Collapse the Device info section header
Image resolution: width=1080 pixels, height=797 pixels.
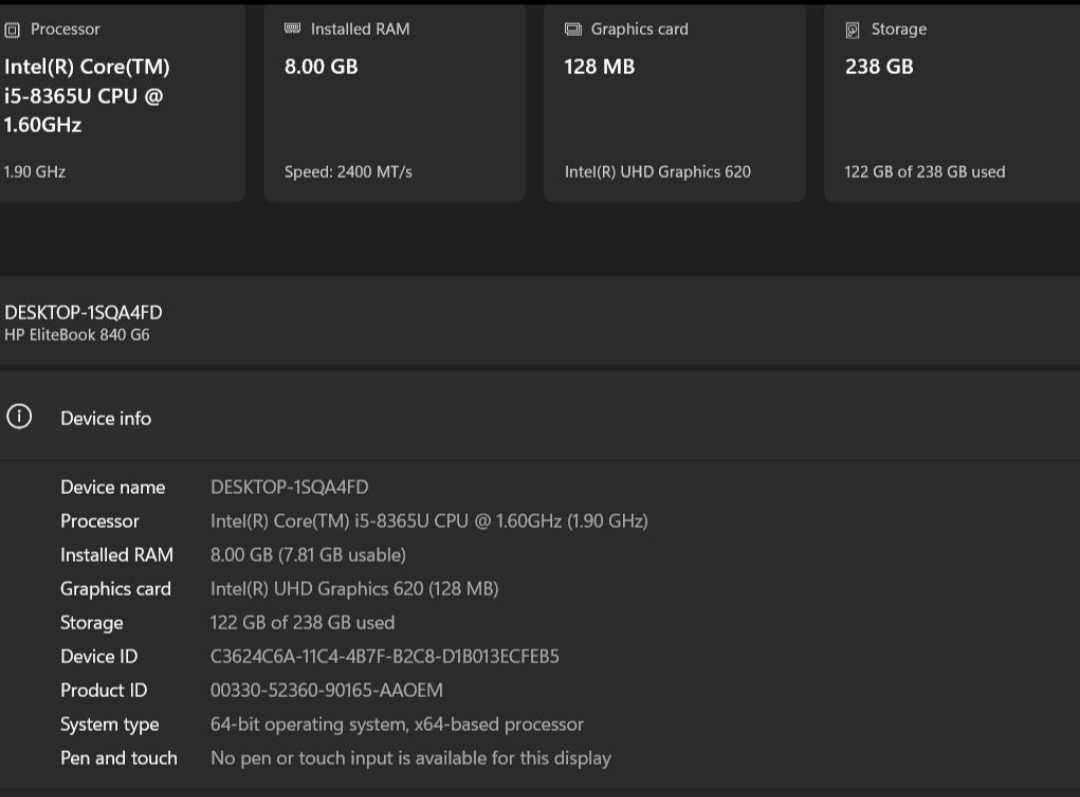coord(540,417)
